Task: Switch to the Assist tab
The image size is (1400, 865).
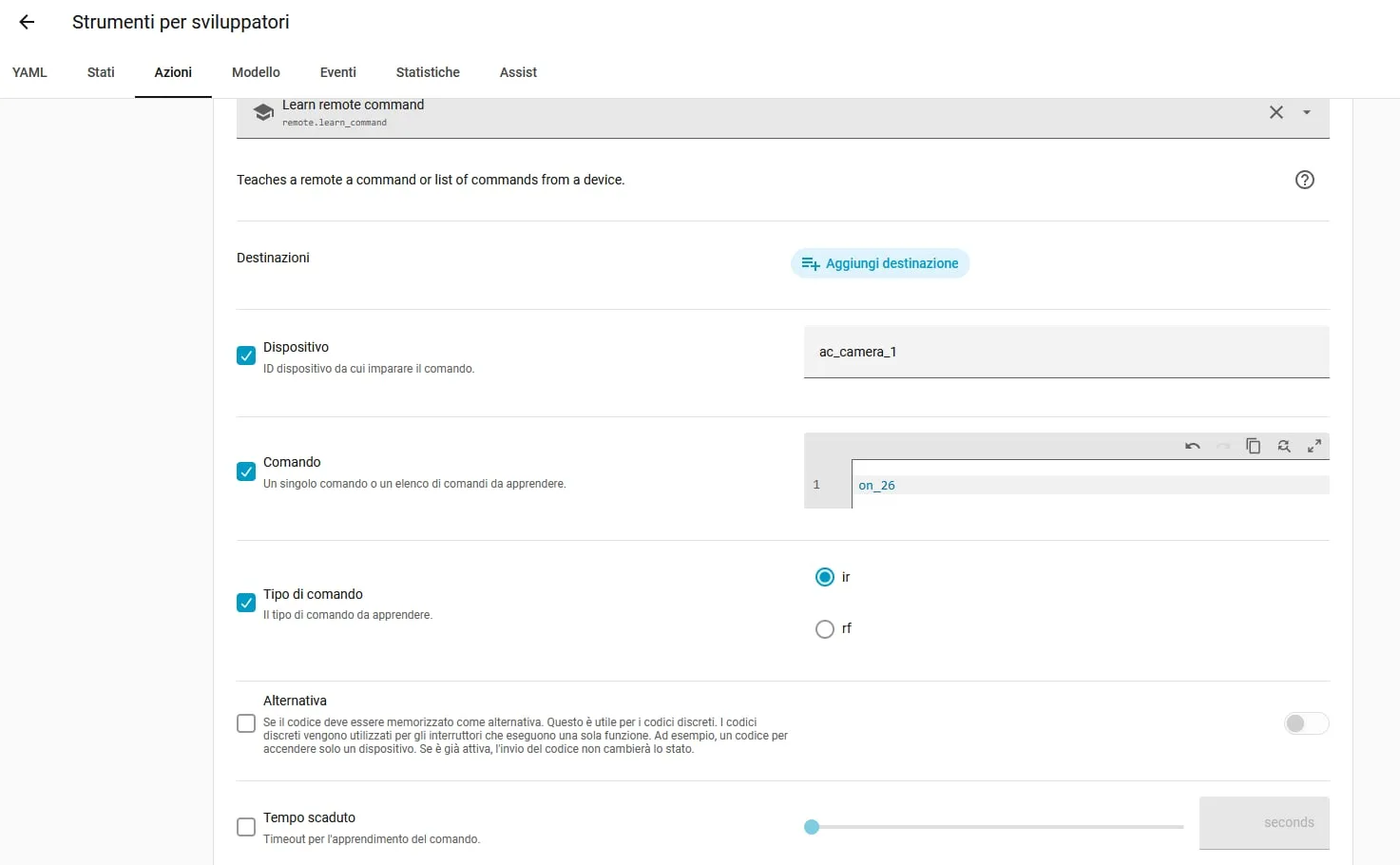Action: tap(518, 72)
